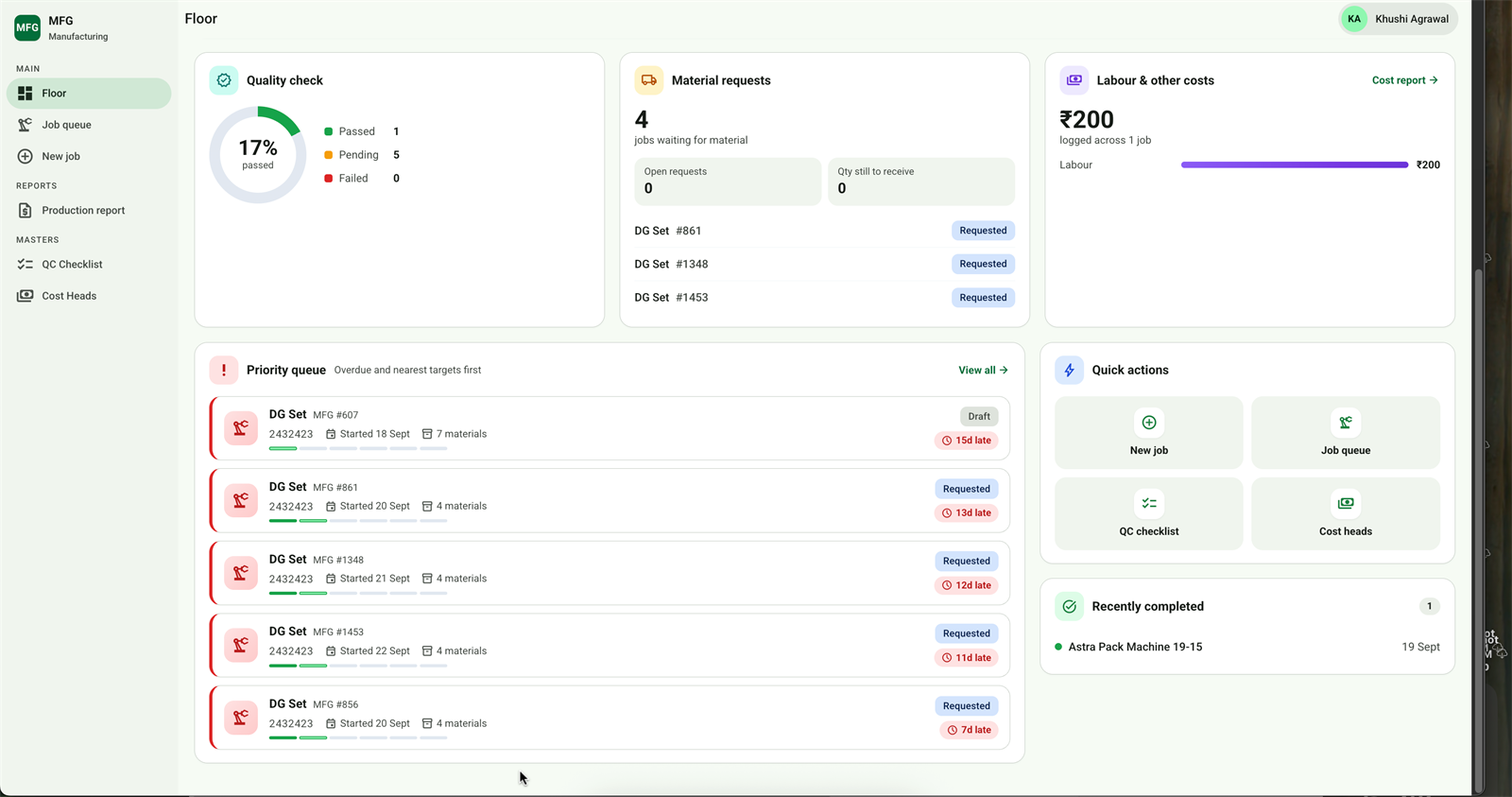1512x797 pixels.
Task: Click the Pending legend entry
Action: 362,155
